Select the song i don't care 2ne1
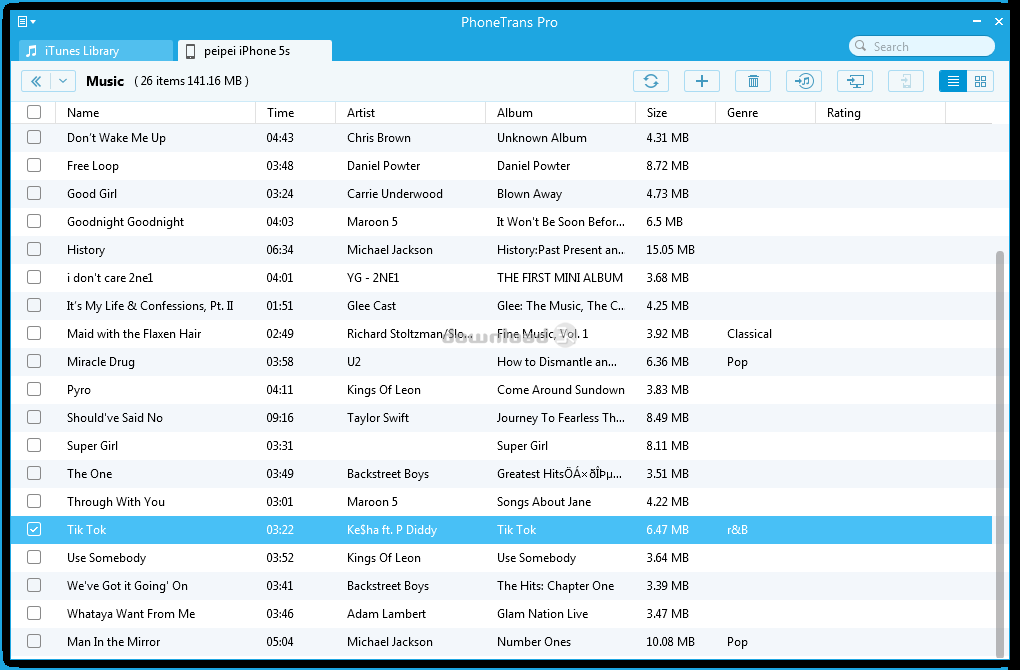Screen dimensions: 1020x670 pos(110,278)
